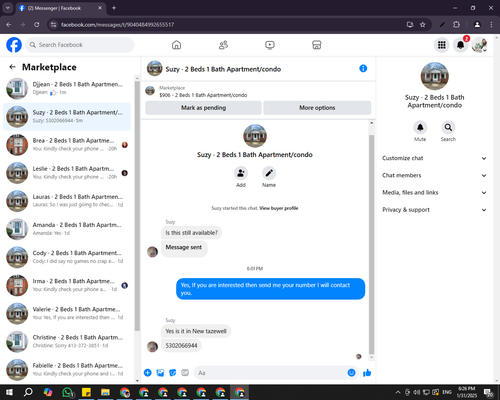Image resolution: width=500 pixels, height=400 pixels.
Task: Expand Customize chat section
Action: pos(434,158)
